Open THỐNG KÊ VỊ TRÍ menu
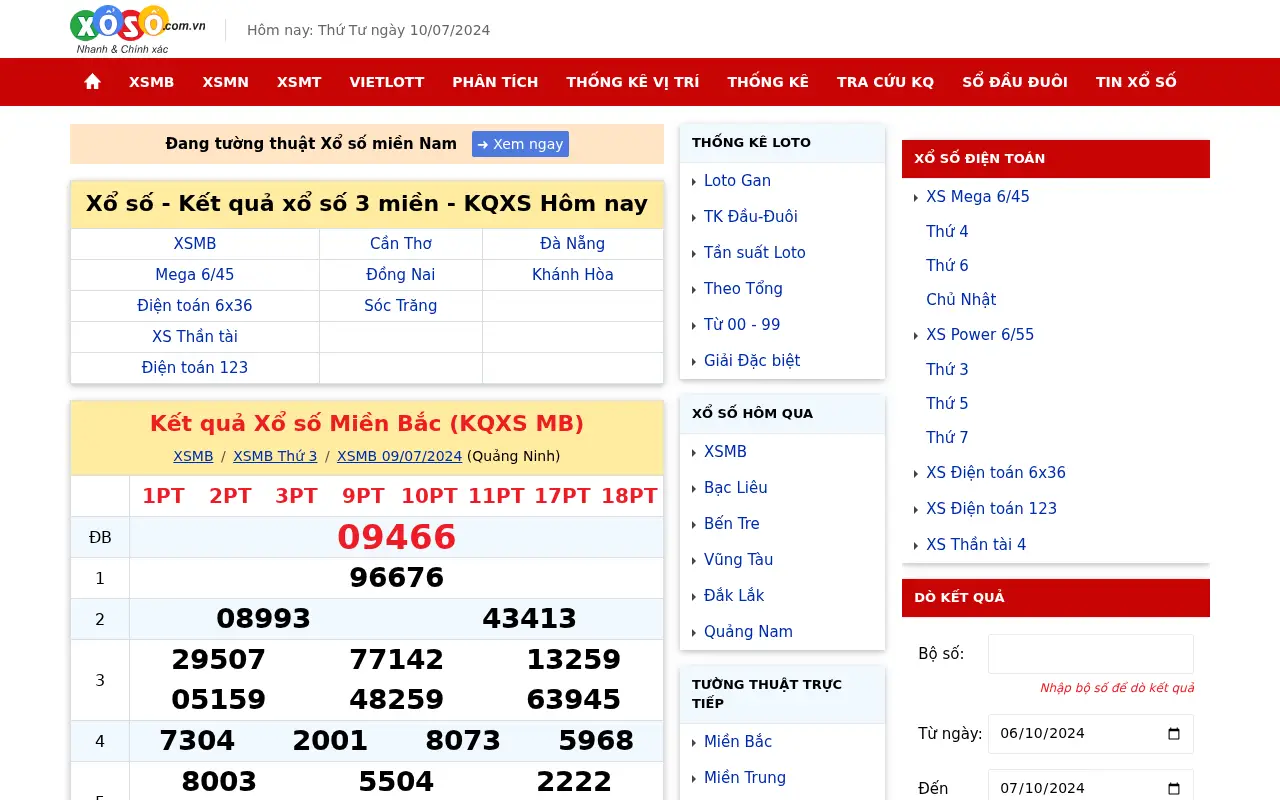Image resolution: width=1280 pixels, height=800 pixels. click(x=633, y=82)
